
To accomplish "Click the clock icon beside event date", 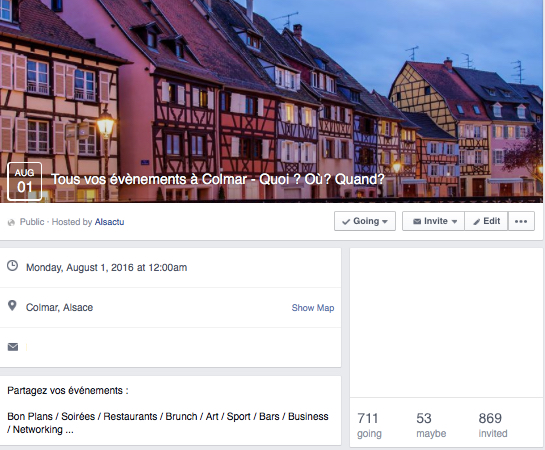I will 13,266.
